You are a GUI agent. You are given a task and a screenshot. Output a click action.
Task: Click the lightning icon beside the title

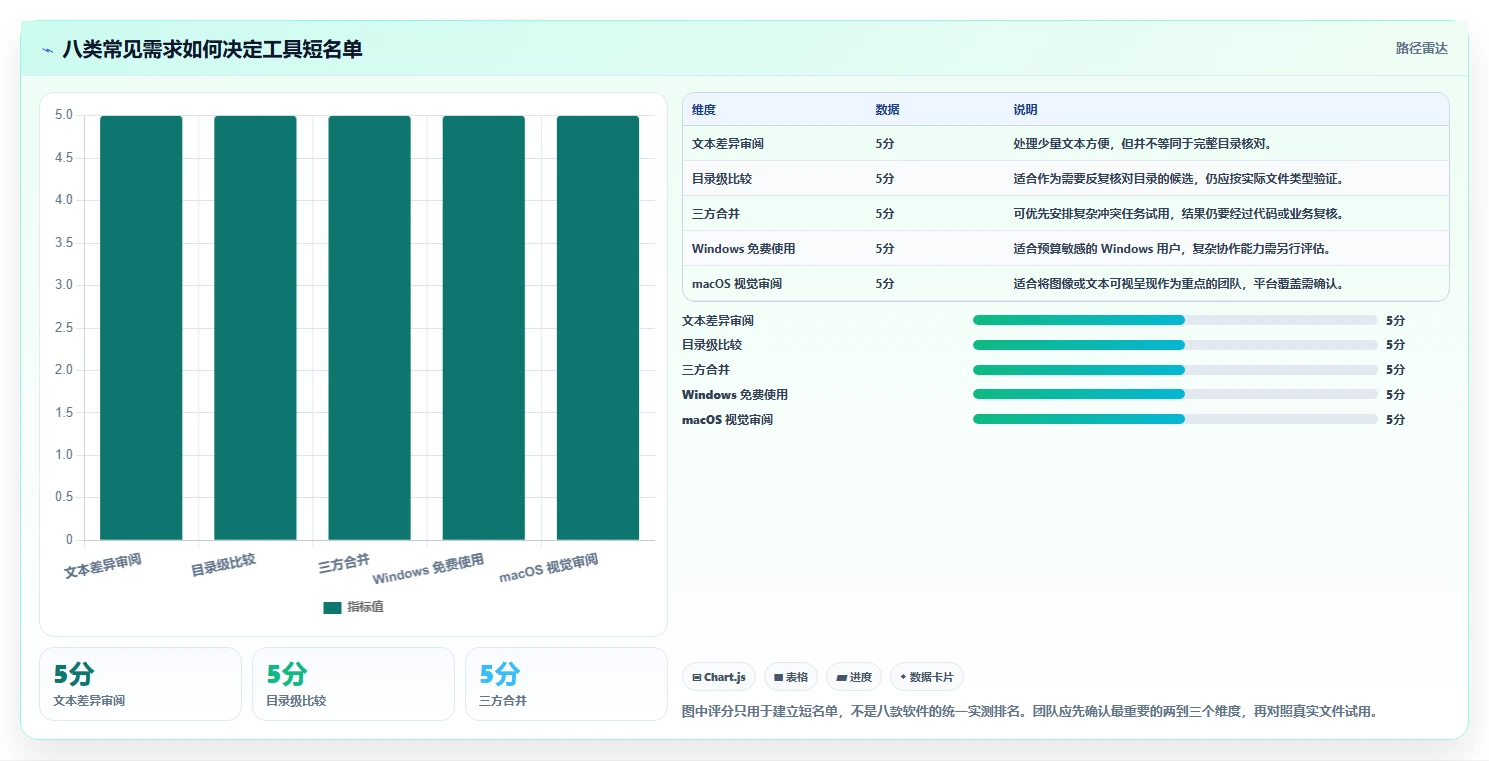pyautogui.click(x=48, y=50)
